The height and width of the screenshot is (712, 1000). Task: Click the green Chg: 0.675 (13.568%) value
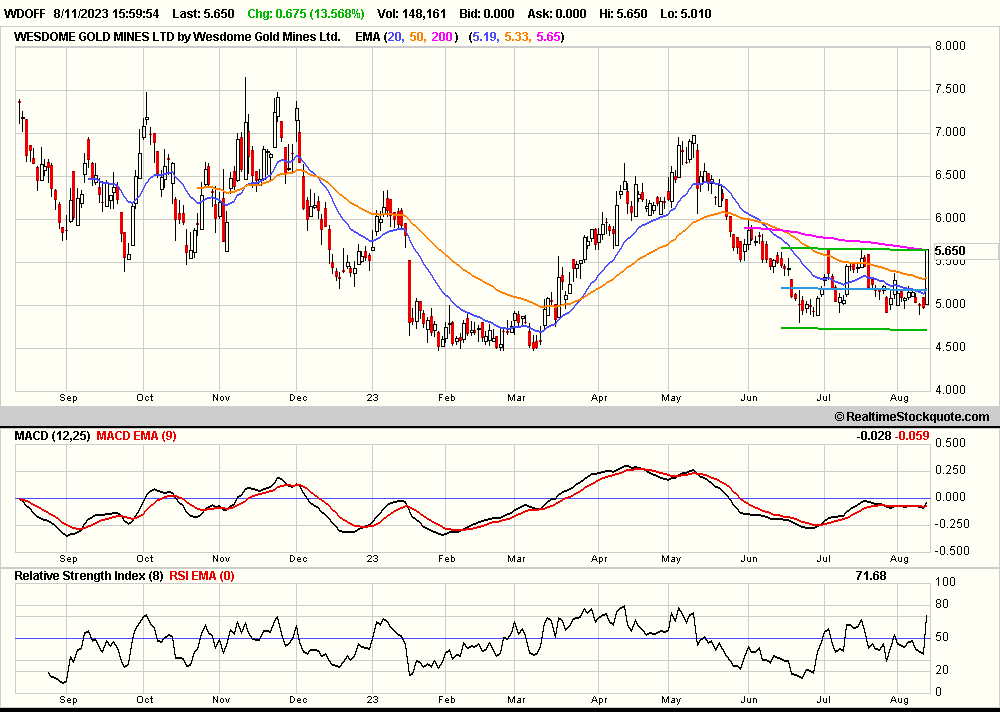pos(306,13)
